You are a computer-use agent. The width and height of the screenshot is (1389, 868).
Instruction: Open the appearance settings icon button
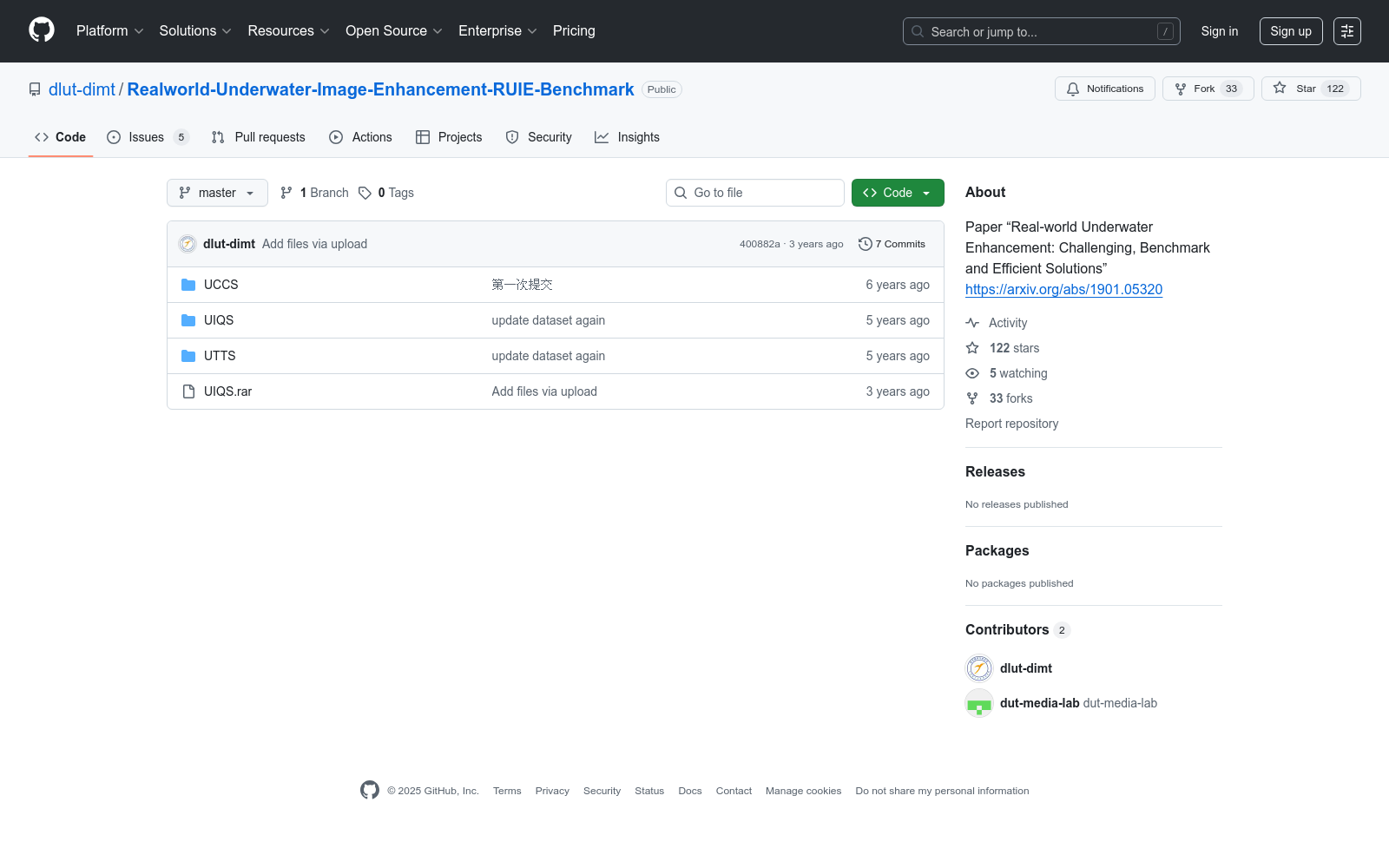coord(1346,31)
